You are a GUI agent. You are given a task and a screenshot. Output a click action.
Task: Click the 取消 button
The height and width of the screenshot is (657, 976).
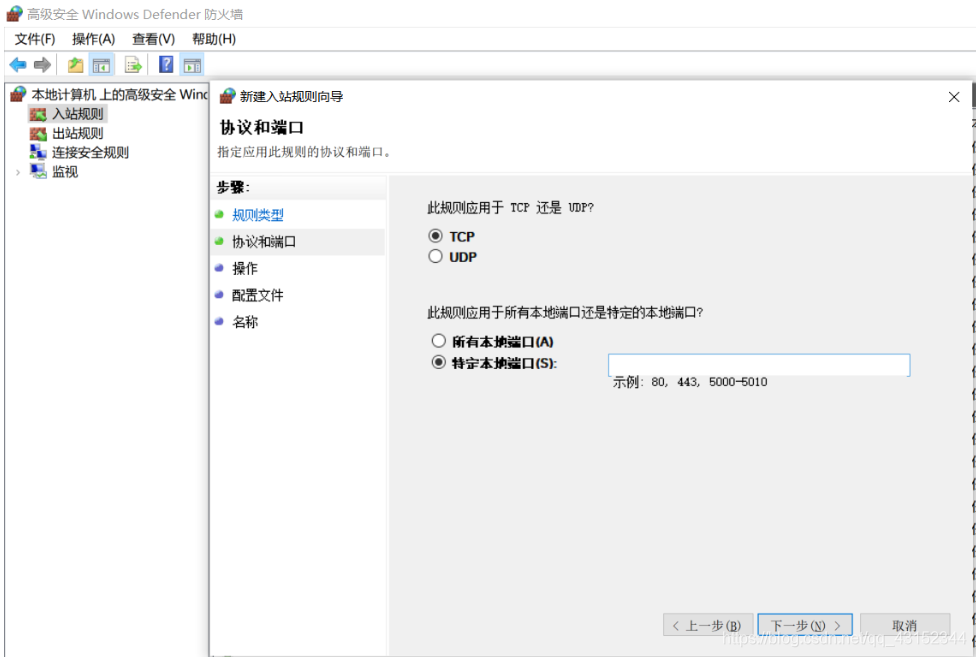[x=904, y=623]
